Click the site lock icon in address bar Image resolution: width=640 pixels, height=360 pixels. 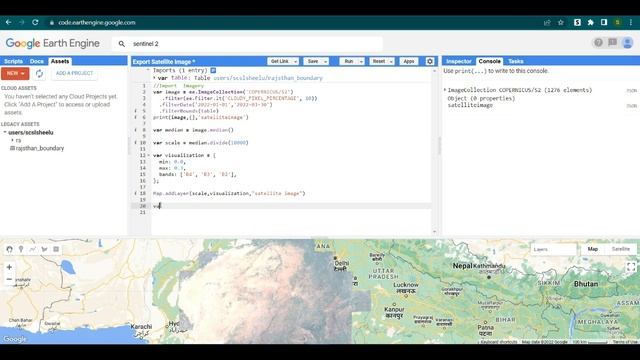pyautogui.click(x=52, y=23)
